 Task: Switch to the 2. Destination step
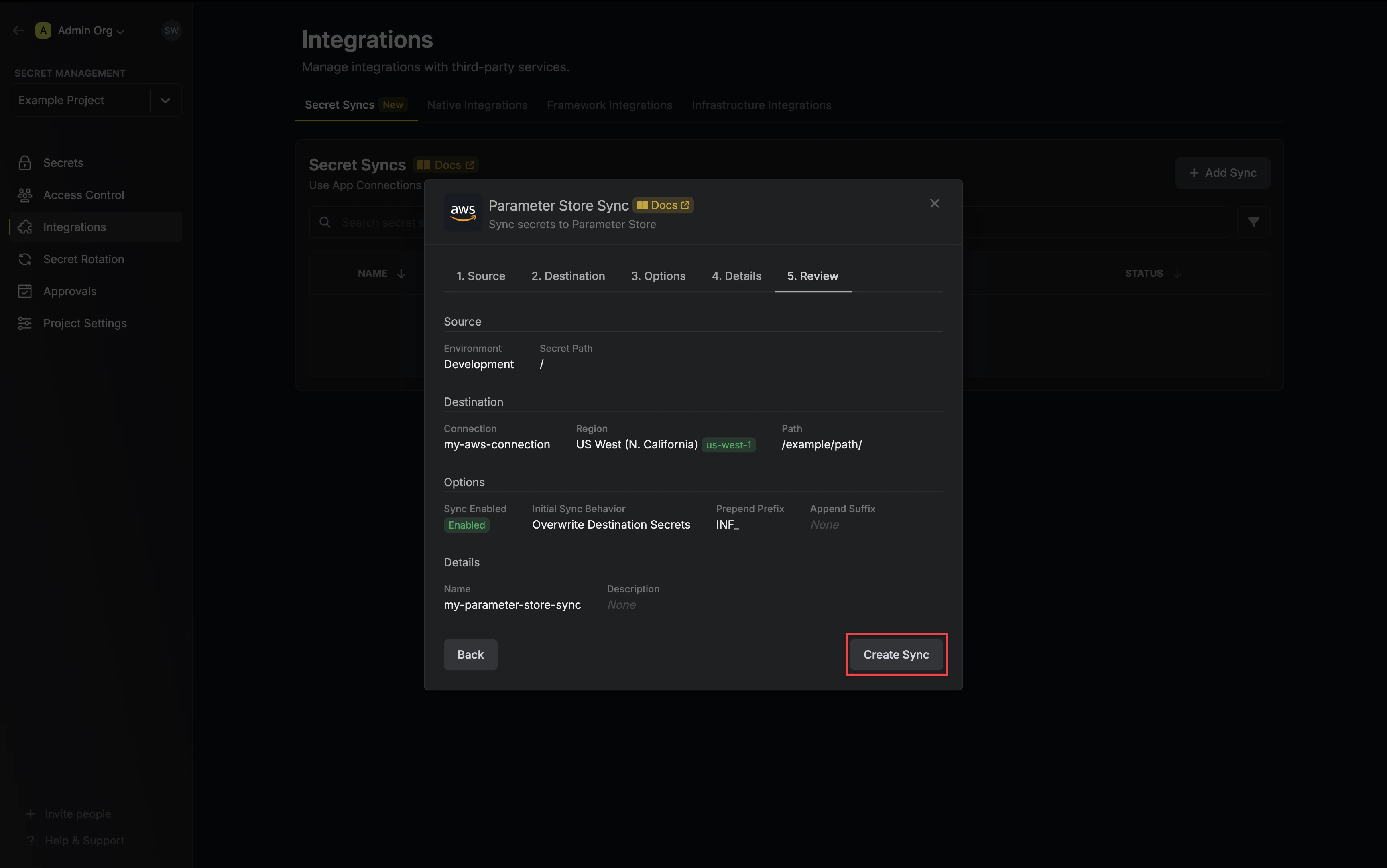pos(568,276)
